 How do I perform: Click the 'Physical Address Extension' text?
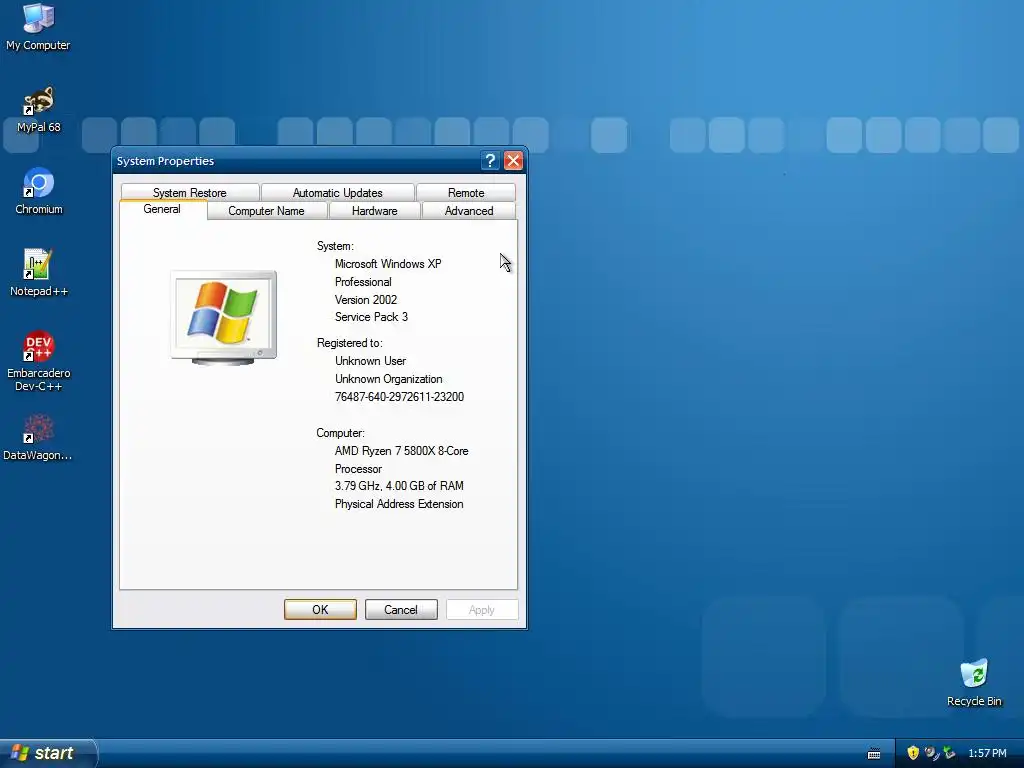399,504
